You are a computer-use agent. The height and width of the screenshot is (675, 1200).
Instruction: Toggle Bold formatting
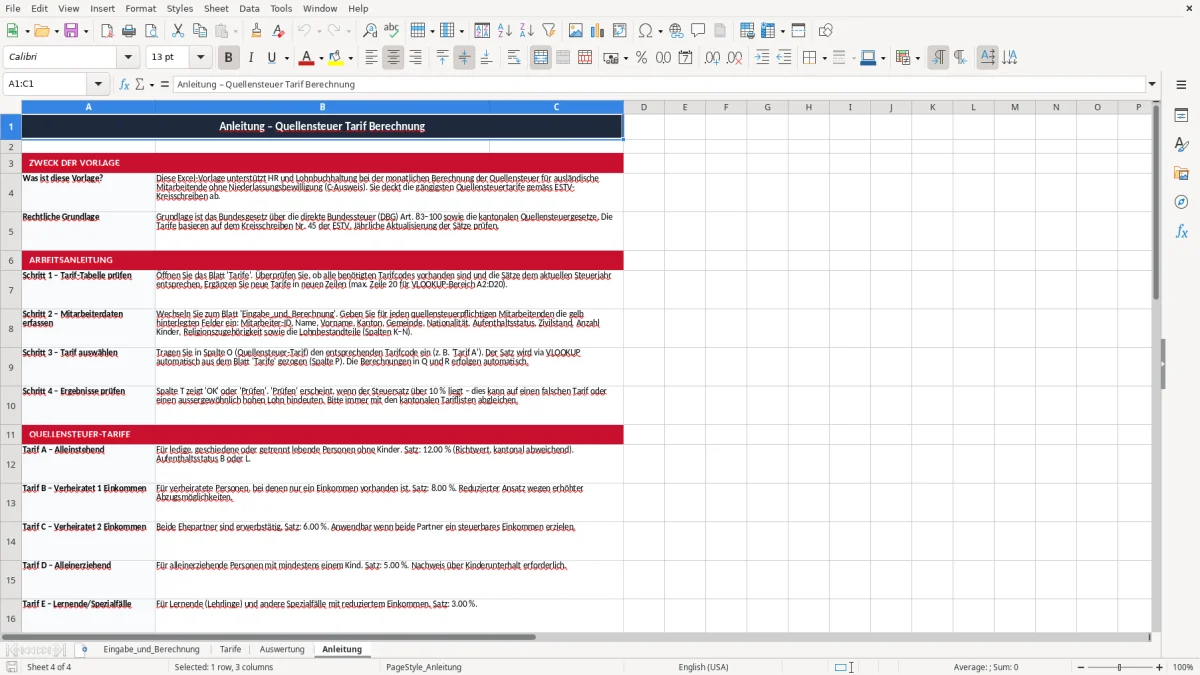pos(229,58)
